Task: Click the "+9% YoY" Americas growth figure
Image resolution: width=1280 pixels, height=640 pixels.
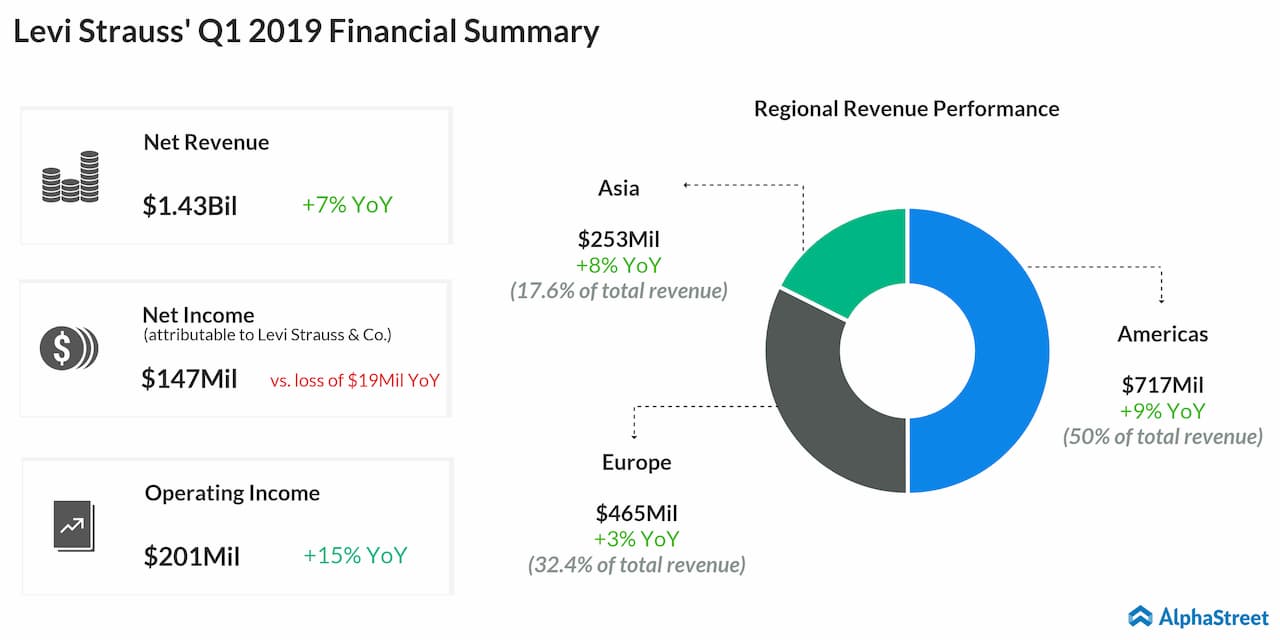Action: point(1163,411)
